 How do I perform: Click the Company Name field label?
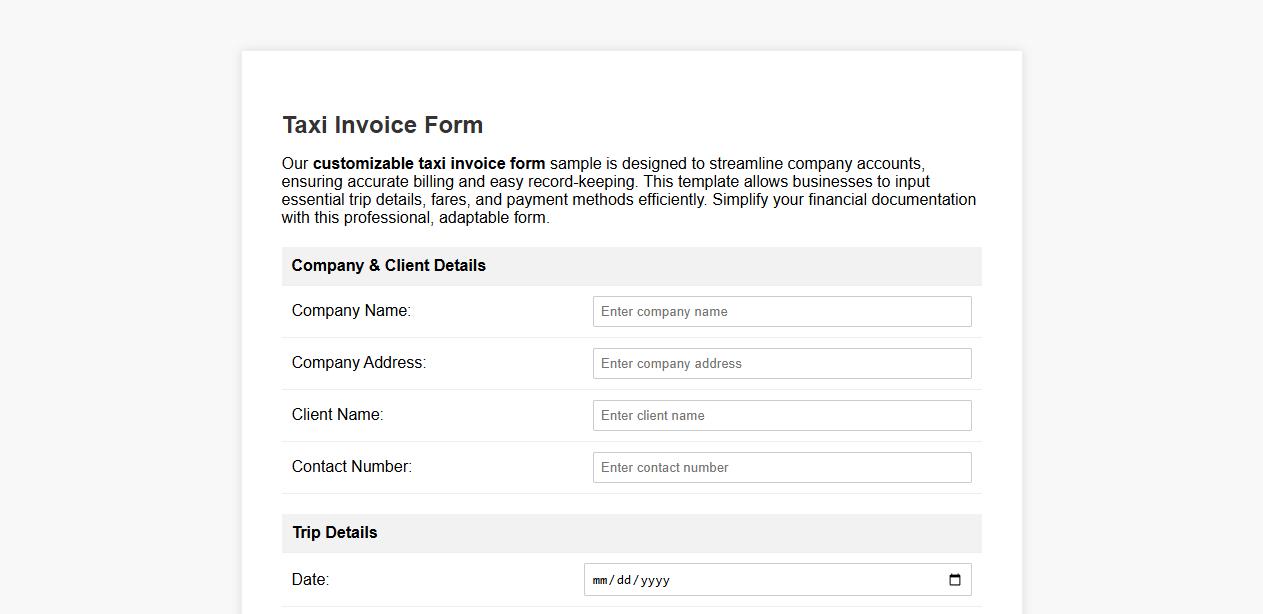click(351, 311)
